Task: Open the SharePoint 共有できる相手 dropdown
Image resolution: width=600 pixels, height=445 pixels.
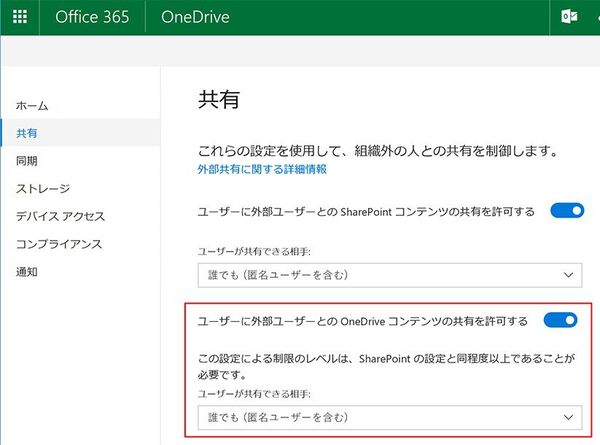Action: 390,275
